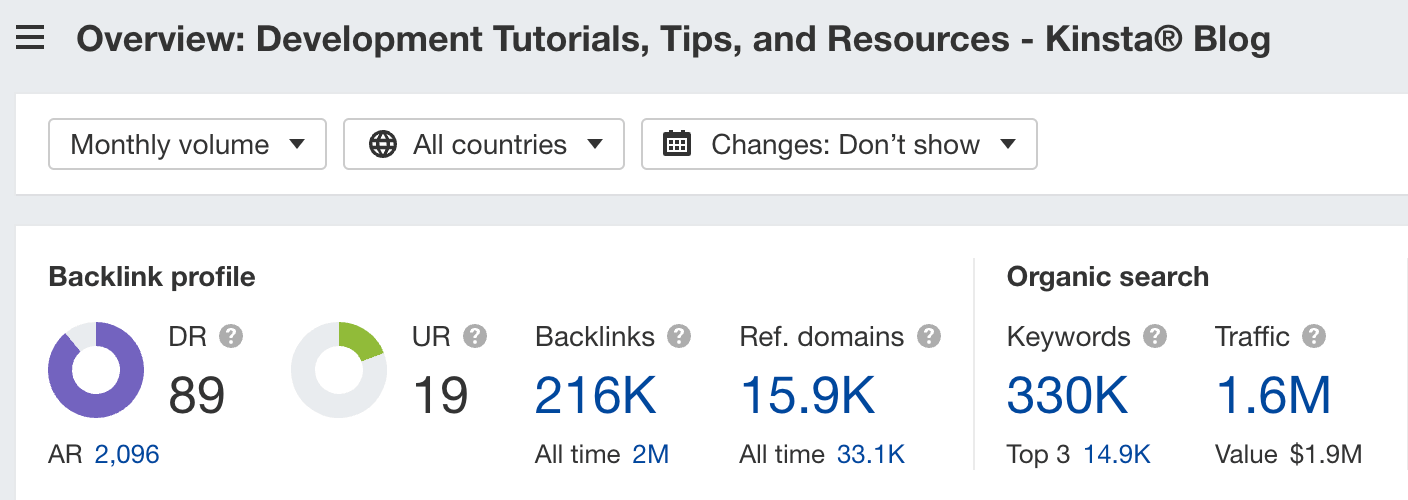This screenshot has height=500, width=1408.
Task: Click the dropdown arrow on All countries
Action: coord(594,144)
